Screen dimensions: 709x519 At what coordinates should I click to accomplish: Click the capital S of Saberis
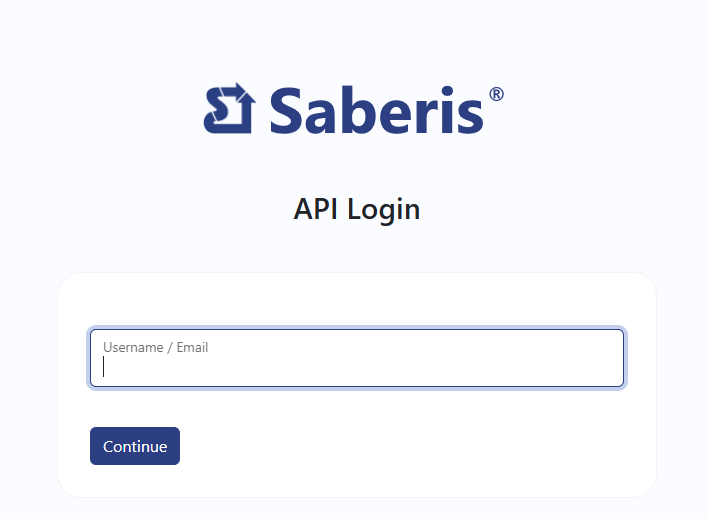pos(288,110)
